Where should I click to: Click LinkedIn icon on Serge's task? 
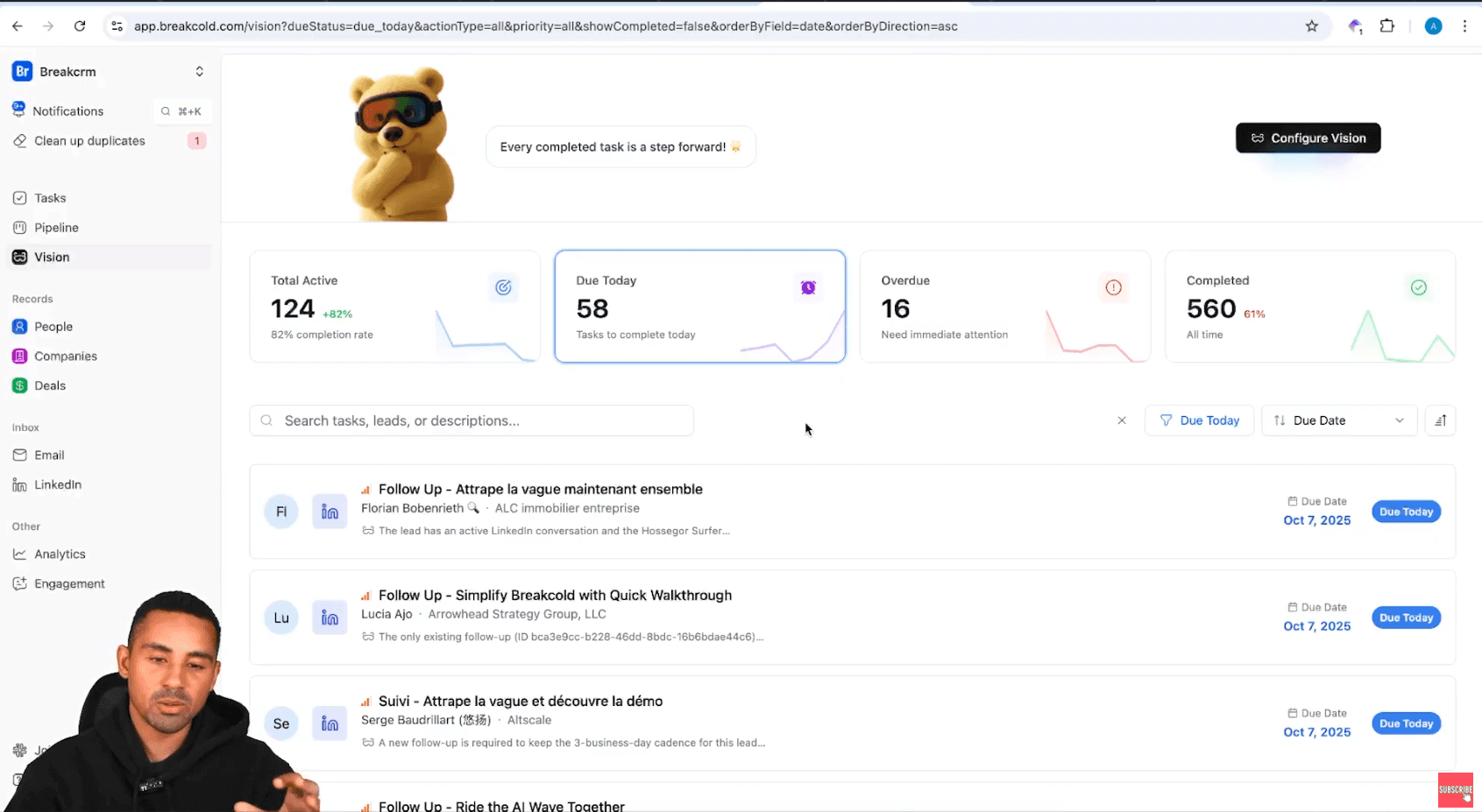click(330, 724)
